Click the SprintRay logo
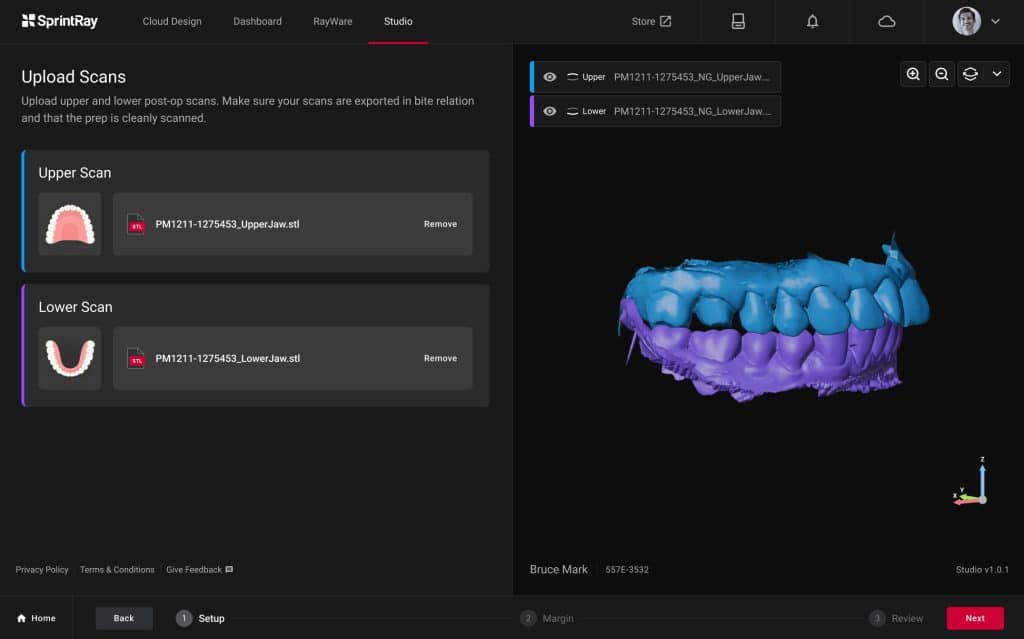 pos(60,21)
